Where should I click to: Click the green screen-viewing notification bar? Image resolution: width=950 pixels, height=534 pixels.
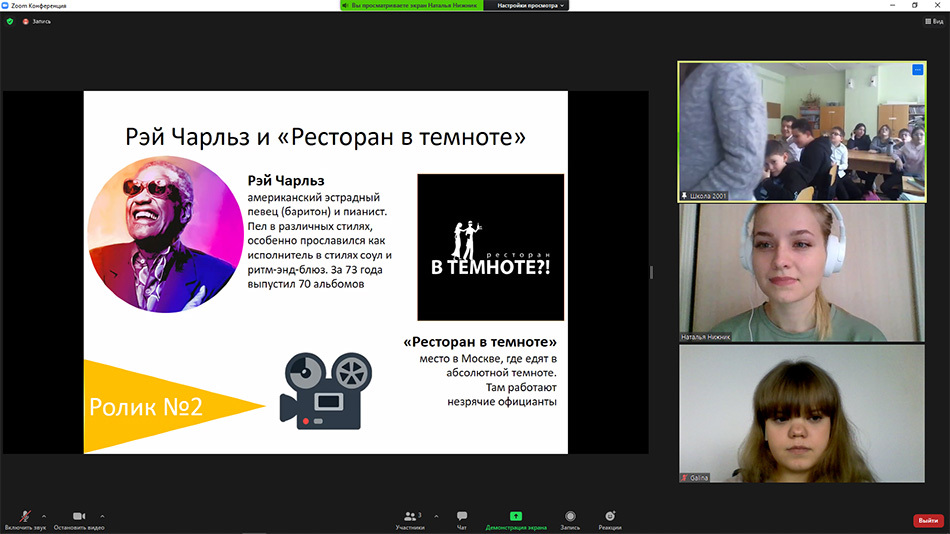point(411,5)
